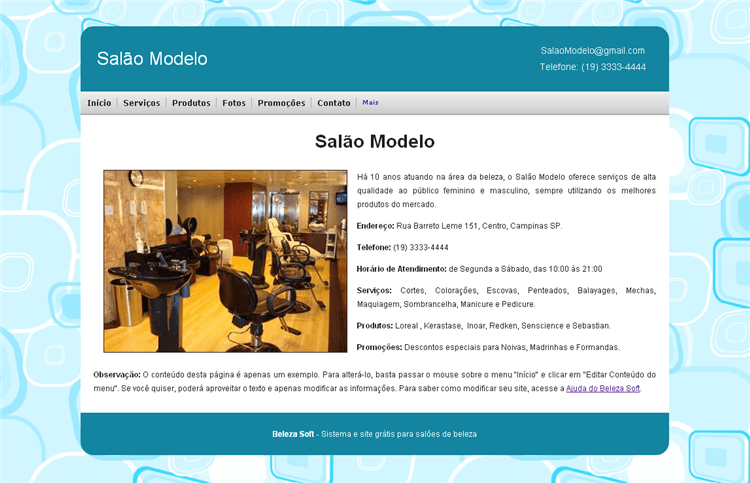Click the header phone number (19) 3333-4444
Screen dimensions: 750x483
(614, 67)
